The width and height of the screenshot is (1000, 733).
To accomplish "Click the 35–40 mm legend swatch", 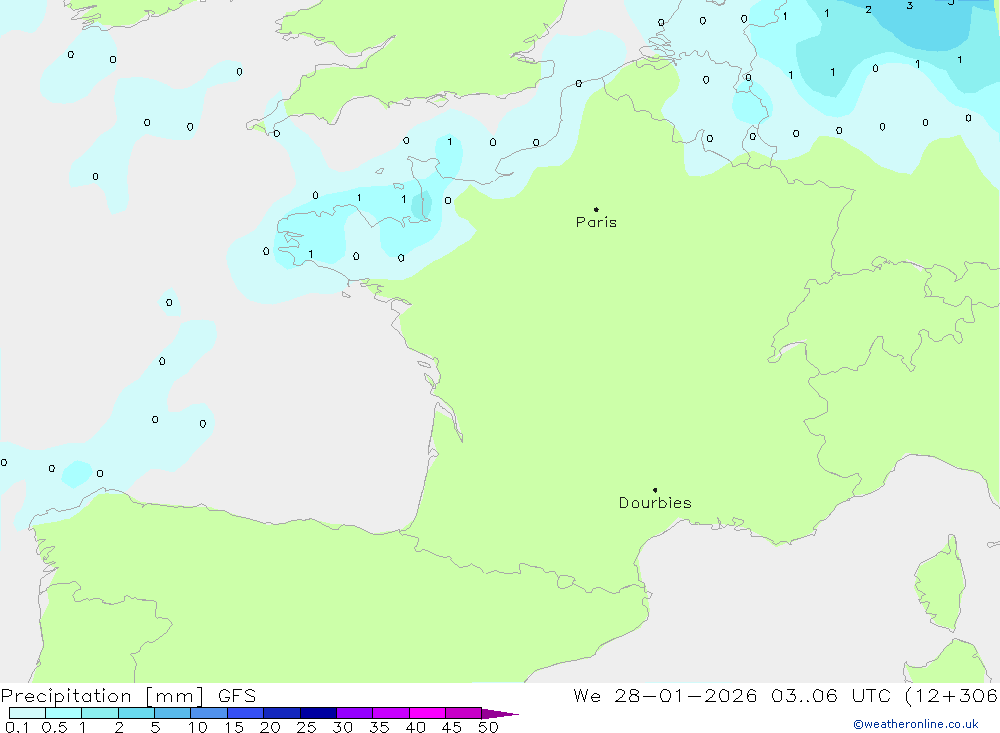I will tap(391, 713).
